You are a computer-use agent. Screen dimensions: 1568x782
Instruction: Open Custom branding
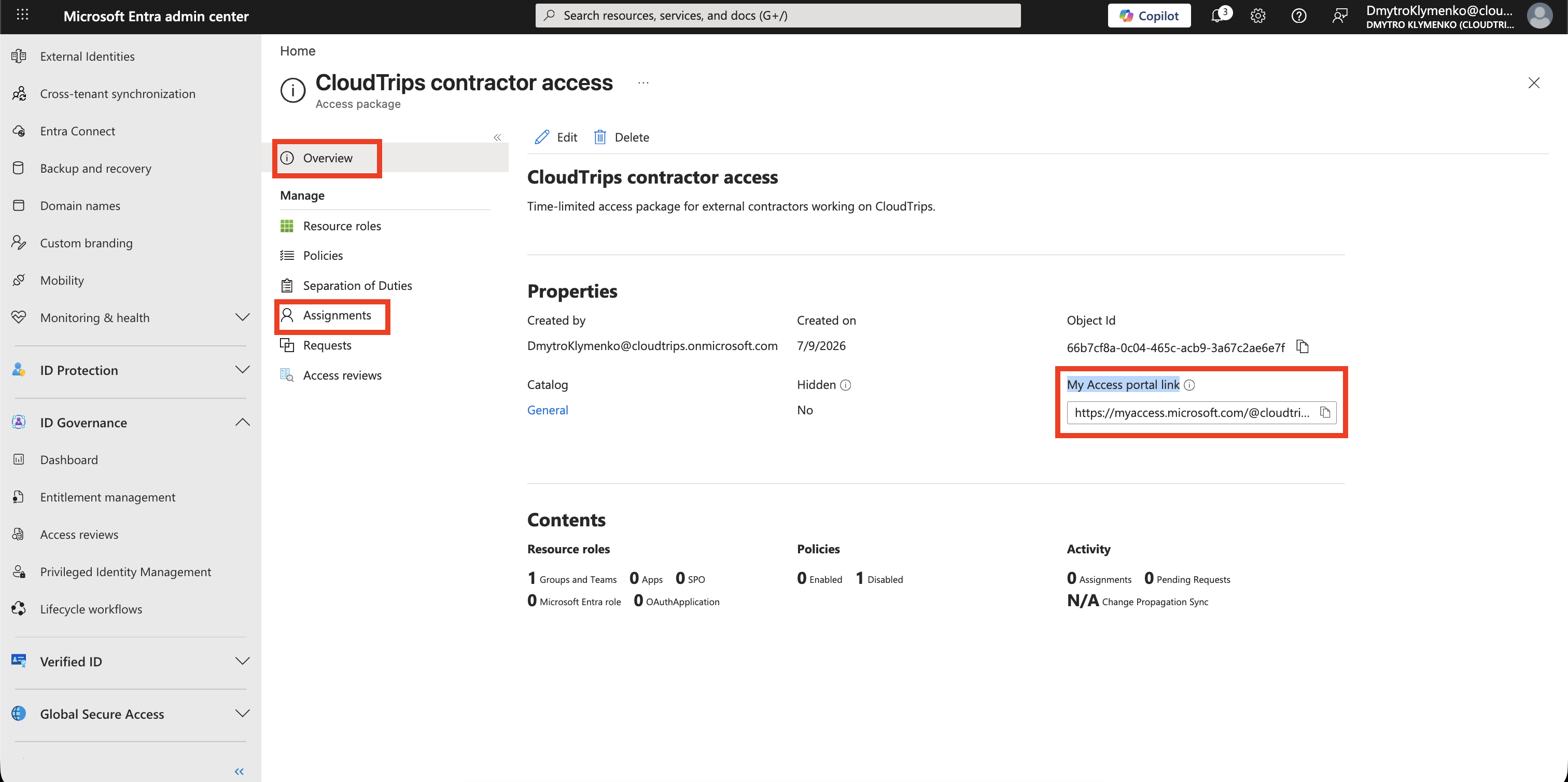pyautogui.click(x=86, y=243)
